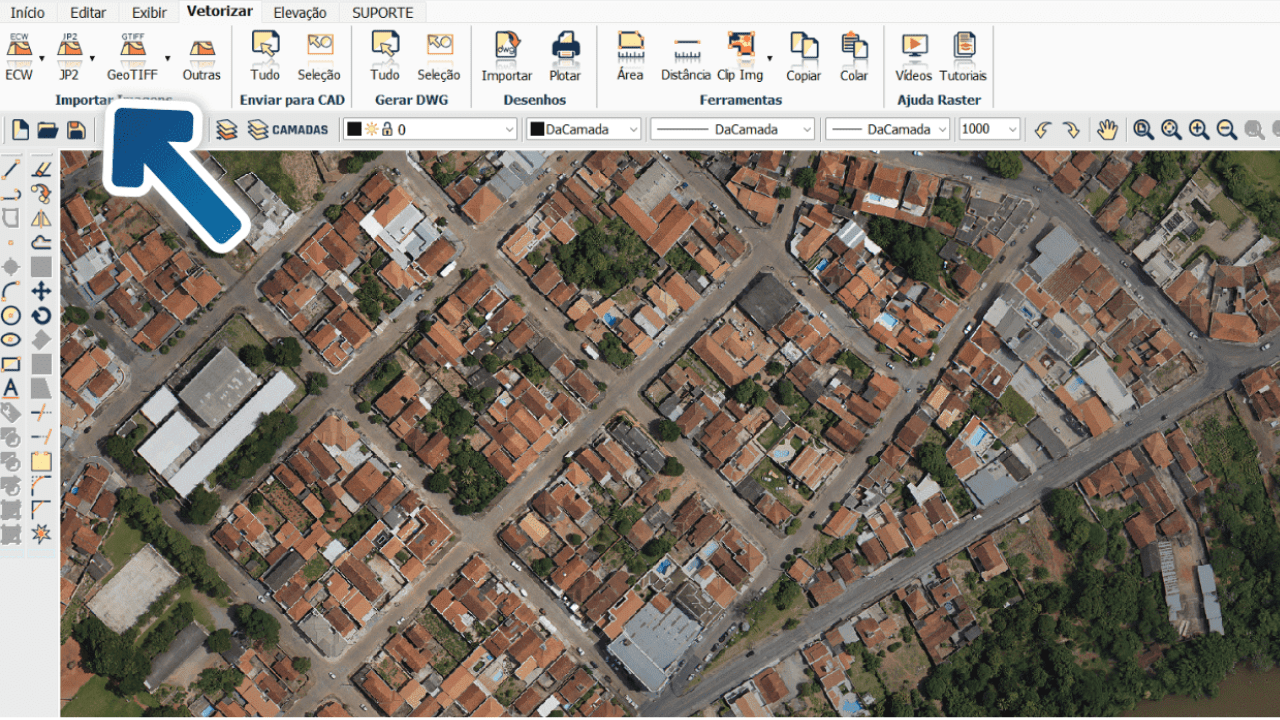1280x720 pixels.
Task: Select the rectangle drawing tool
Action: (11, 364)
